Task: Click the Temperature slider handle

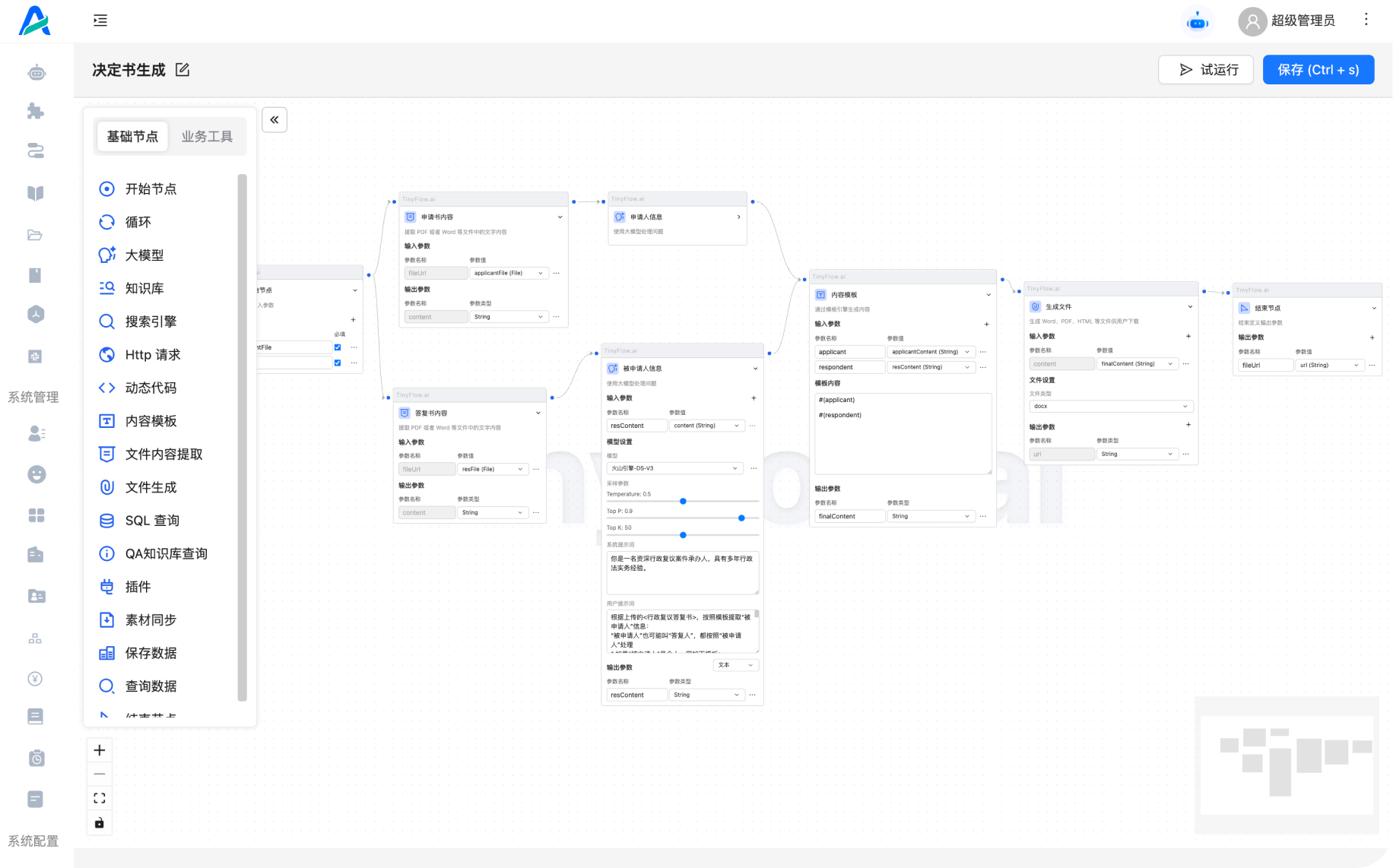Action: click(x=683, y=502)
